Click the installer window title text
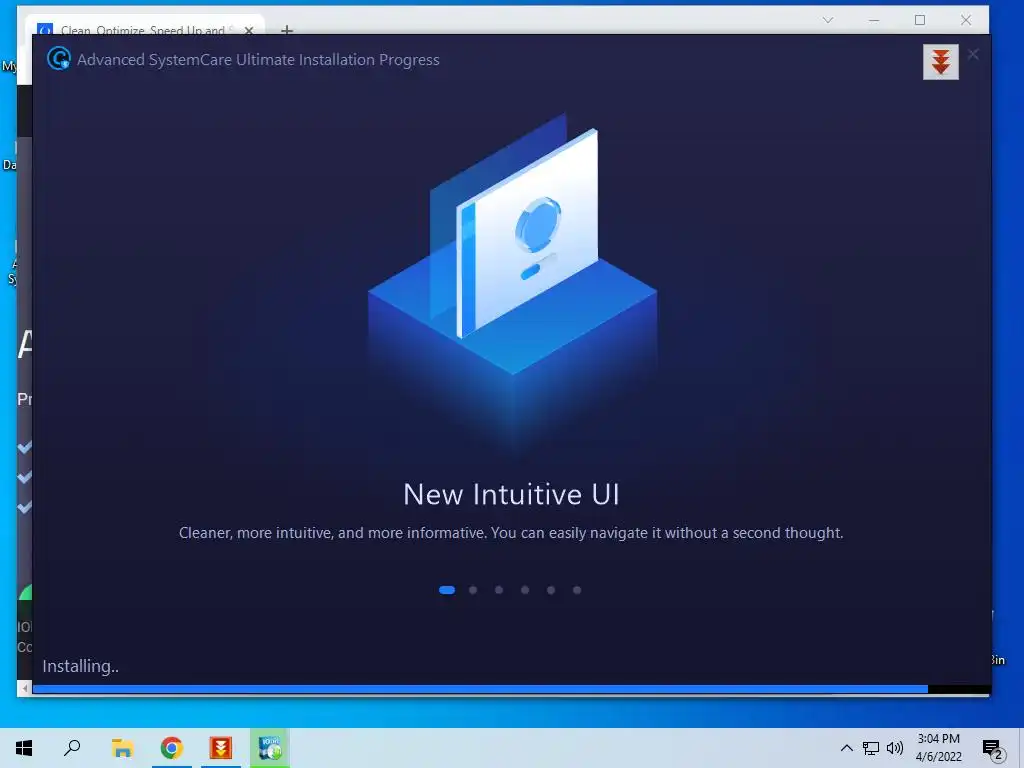 (258, 59)
